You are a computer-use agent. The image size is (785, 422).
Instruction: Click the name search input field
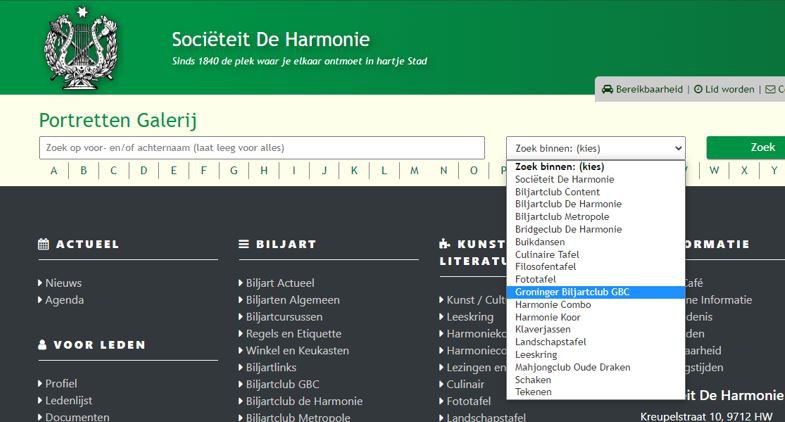(x=262, y=148)
